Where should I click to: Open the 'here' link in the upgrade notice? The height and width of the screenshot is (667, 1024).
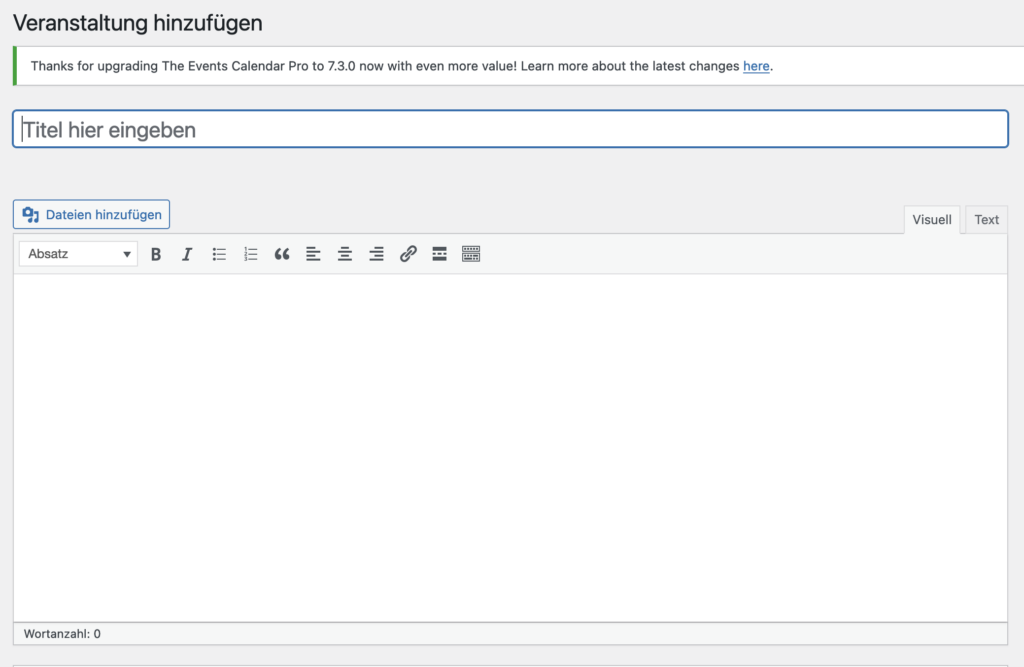coord(756,66)
